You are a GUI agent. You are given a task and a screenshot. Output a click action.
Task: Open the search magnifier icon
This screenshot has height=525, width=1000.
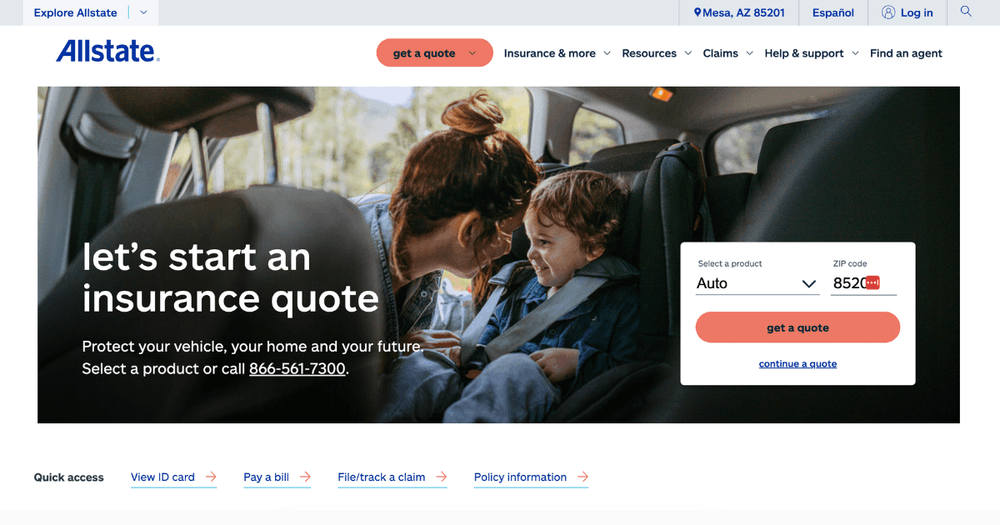(x=966, y=11)
